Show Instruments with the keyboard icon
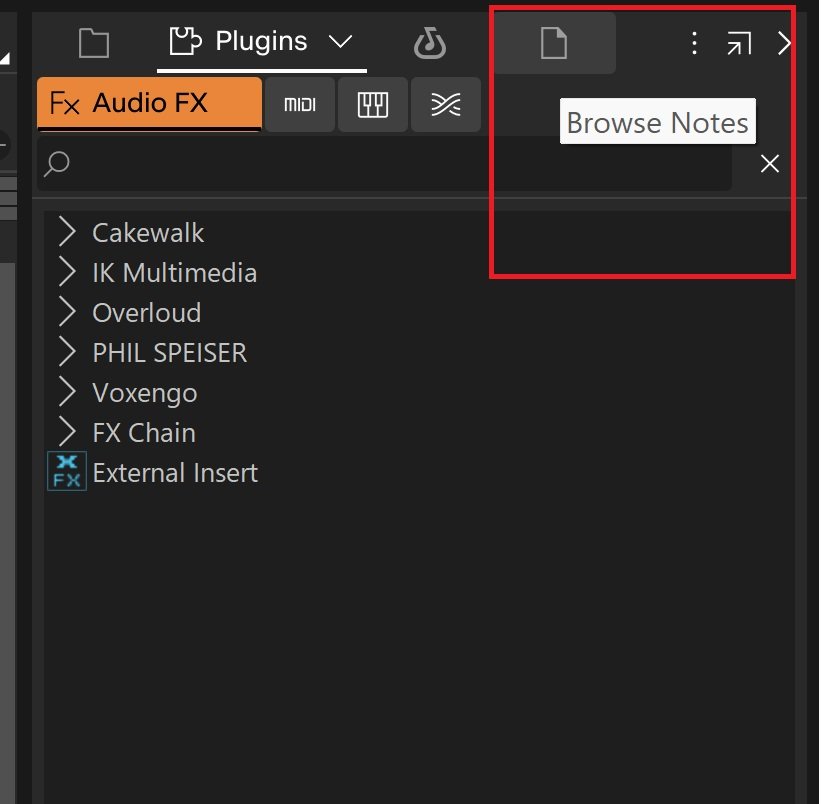The width and height of the screenshot is (822, 804). [x=373, y=104]
